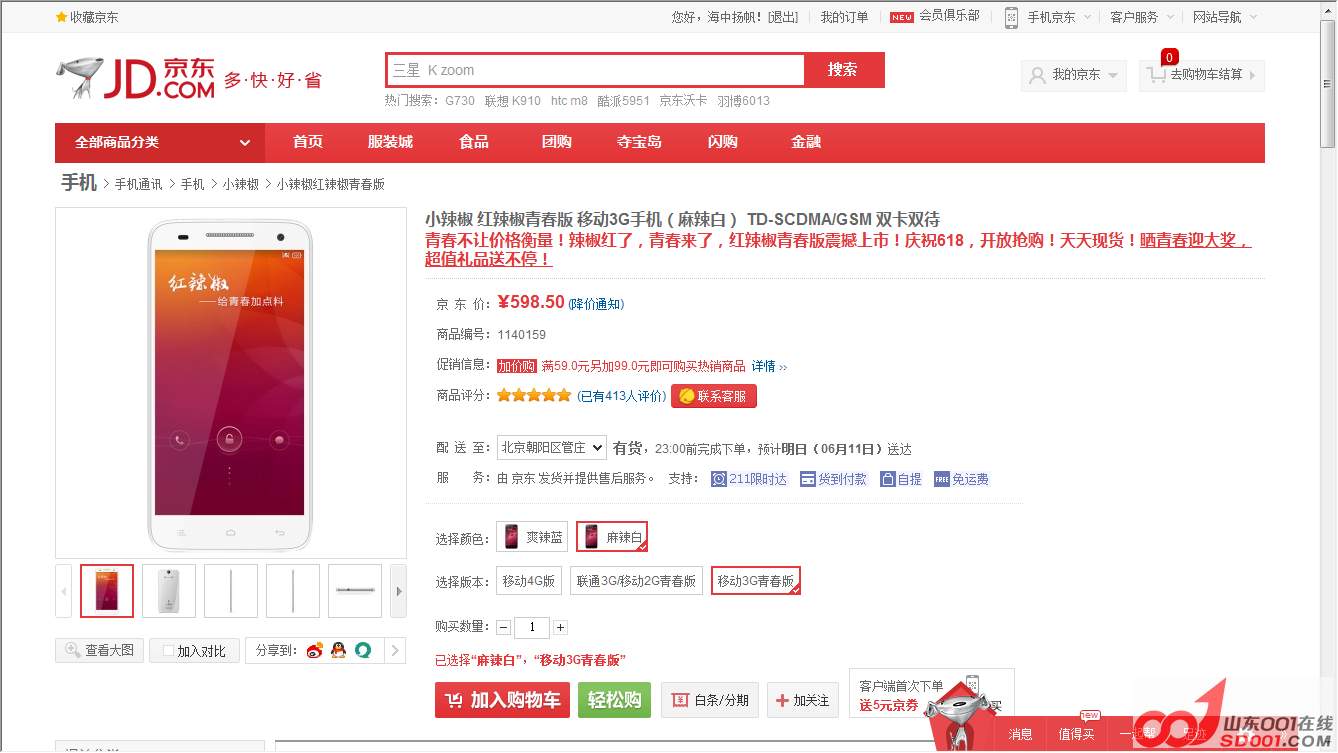This screenshot has width=1338, height=753.
Task: Choose the 移动4G版 version option
Action: pos(528,581)
